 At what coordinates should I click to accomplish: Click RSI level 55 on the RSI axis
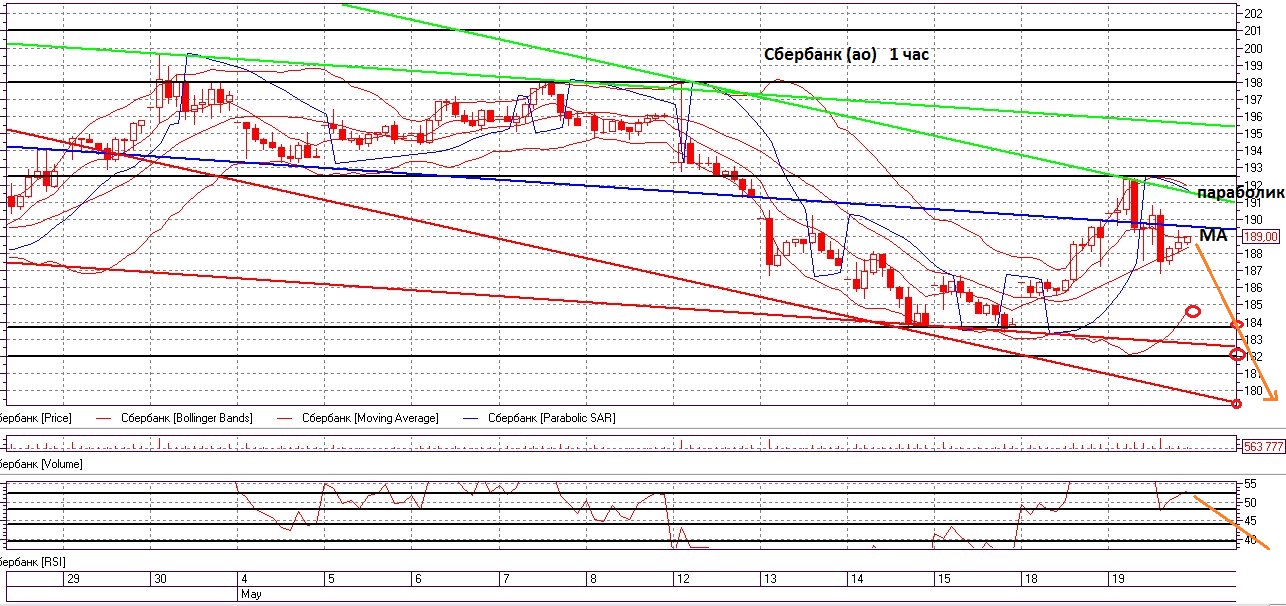point(1251,484)
